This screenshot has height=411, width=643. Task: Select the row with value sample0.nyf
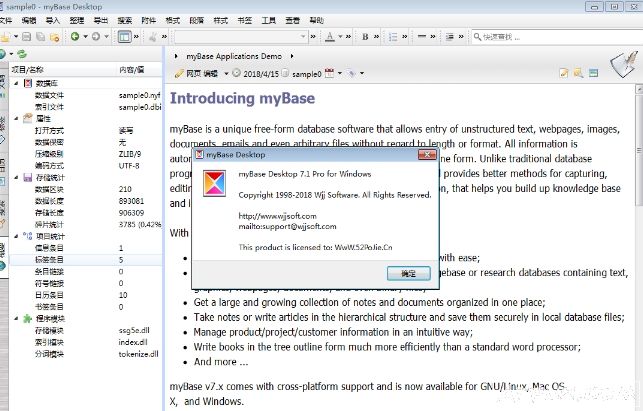coord(86,95)
